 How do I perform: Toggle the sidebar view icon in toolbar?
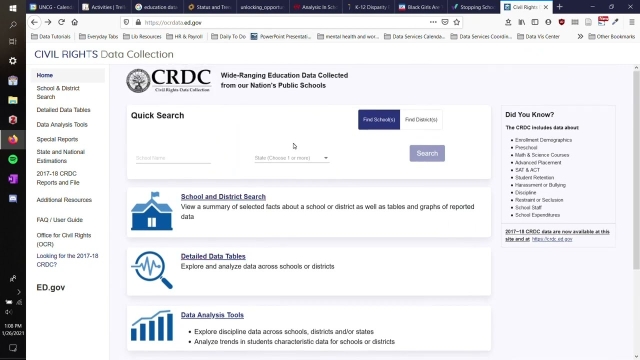pyautogui.click(x=535, y=22)
